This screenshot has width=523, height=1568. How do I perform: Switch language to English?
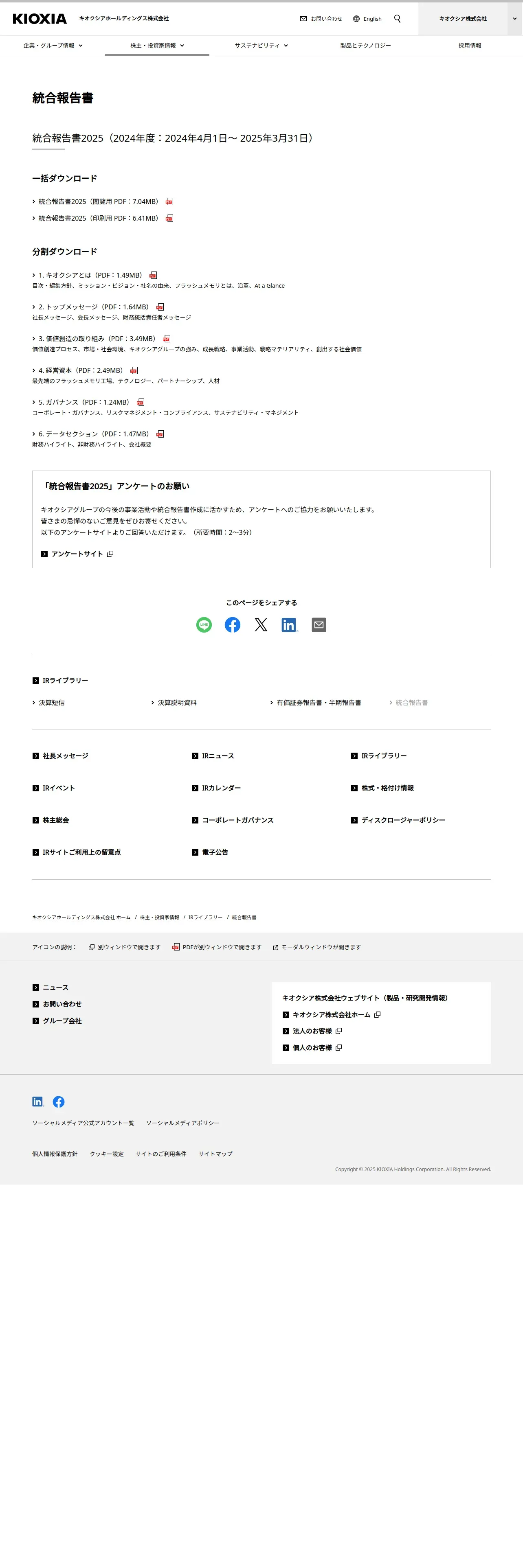click(372, 19)
